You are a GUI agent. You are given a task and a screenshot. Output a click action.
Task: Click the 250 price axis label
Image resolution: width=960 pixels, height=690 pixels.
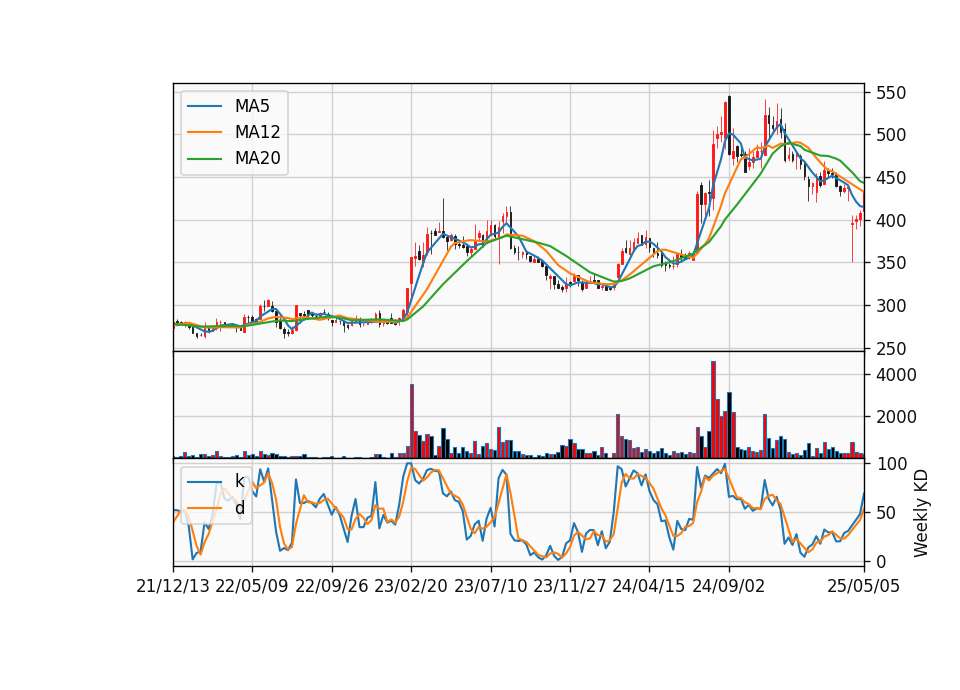[x=891, y=349]
